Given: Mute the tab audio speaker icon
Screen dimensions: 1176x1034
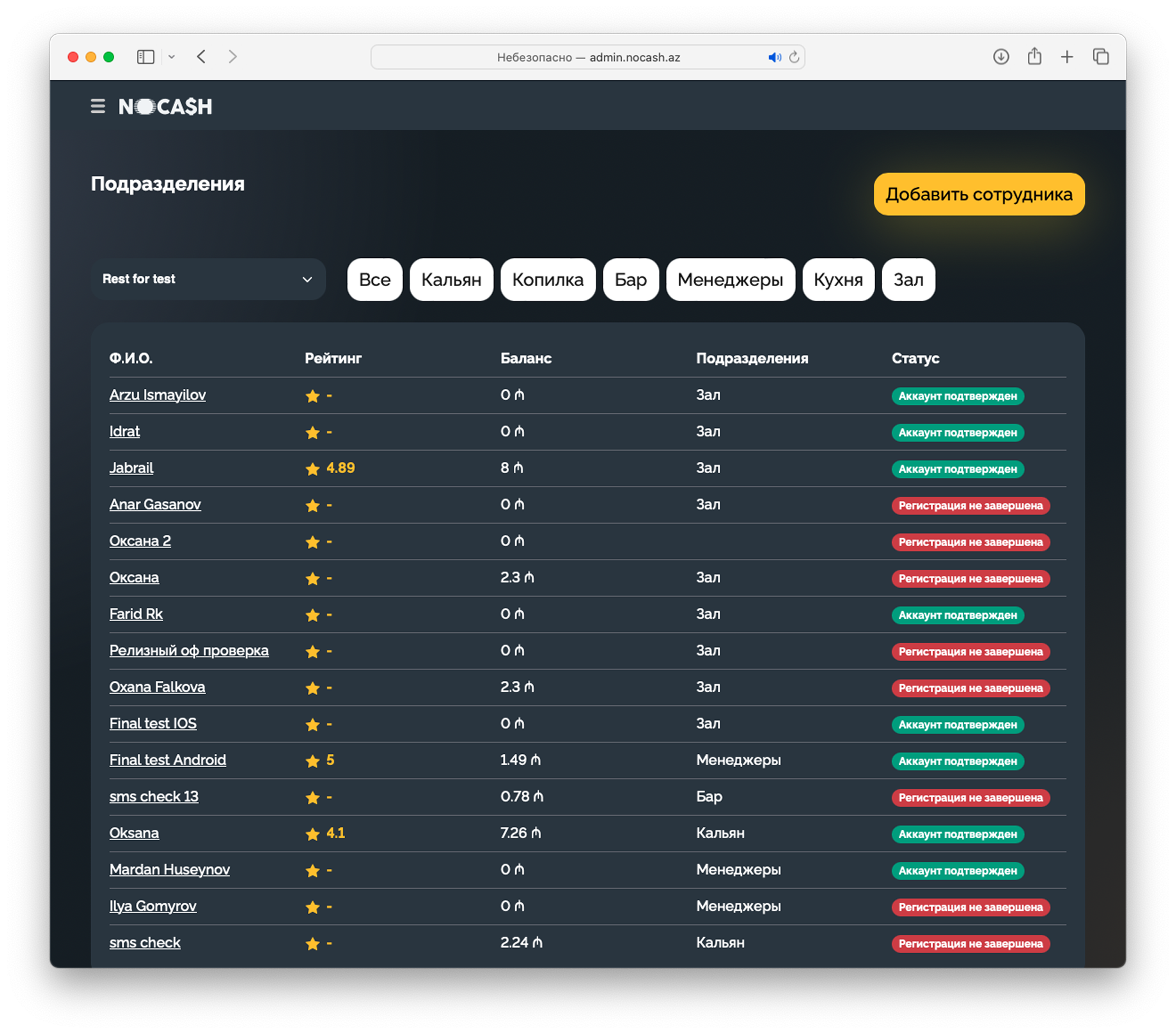Looking at the screenshot, I should (x=774, y=57).
